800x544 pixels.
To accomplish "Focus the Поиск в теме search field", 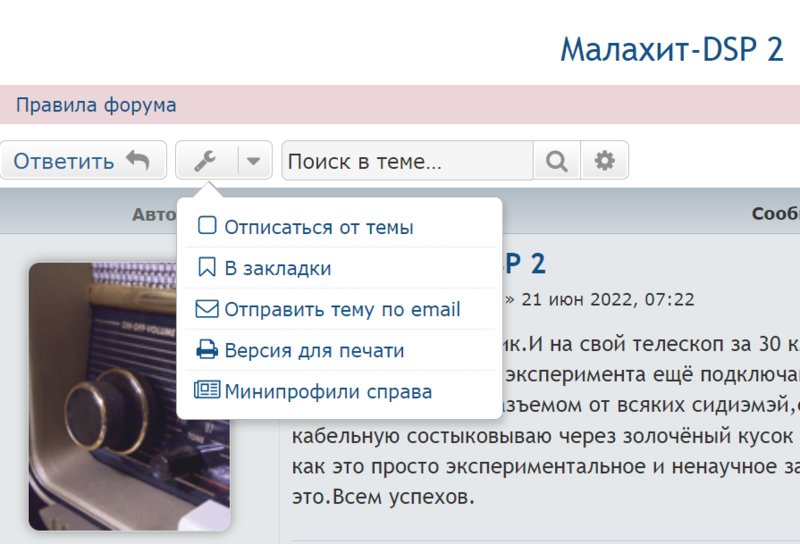I will coord(408,161).
